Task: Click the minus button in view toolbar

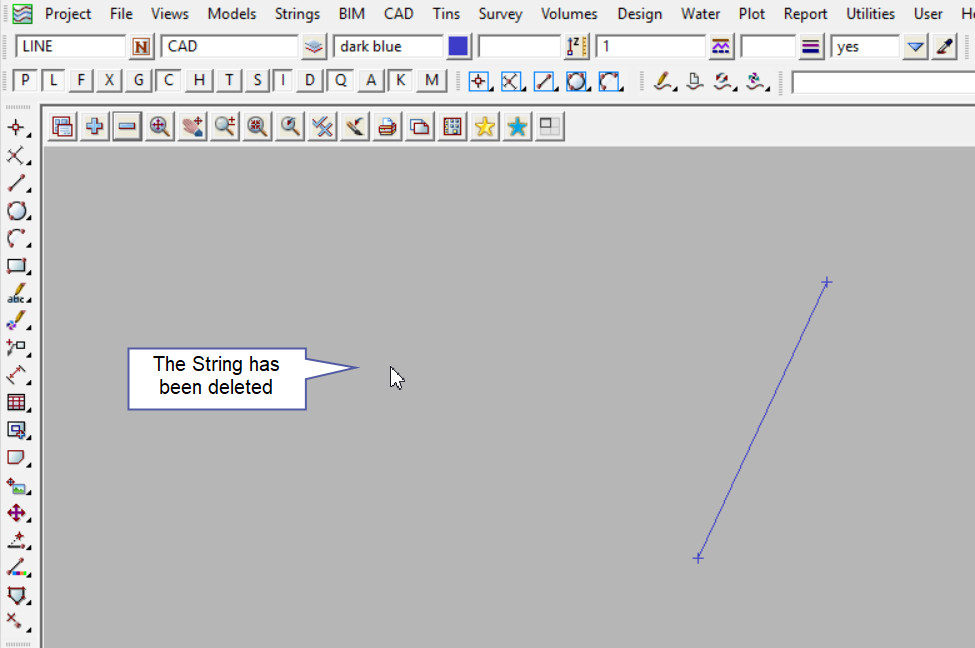Action: pyautogui.click(x=127, y=127)
